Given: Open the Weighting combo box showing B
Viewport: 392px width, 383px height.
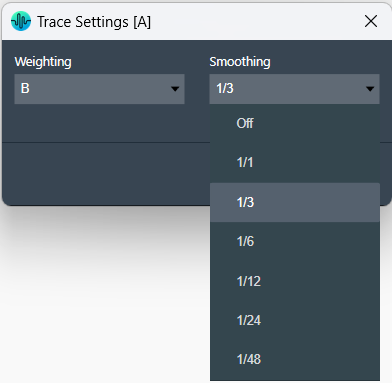Looking at the screenshot, I should tap(99, 89).
